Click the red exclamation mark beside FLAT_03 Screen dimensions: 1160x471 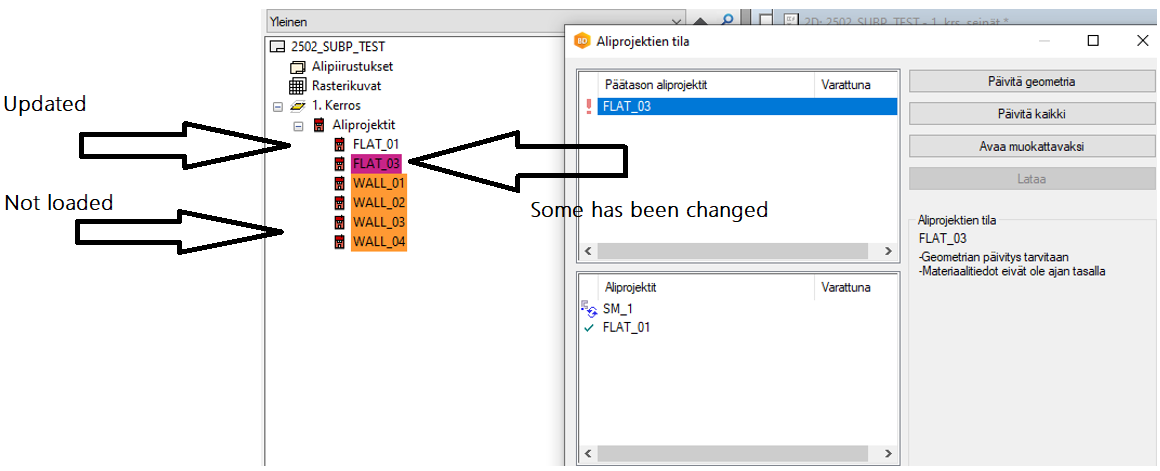[x=588, y=106]
